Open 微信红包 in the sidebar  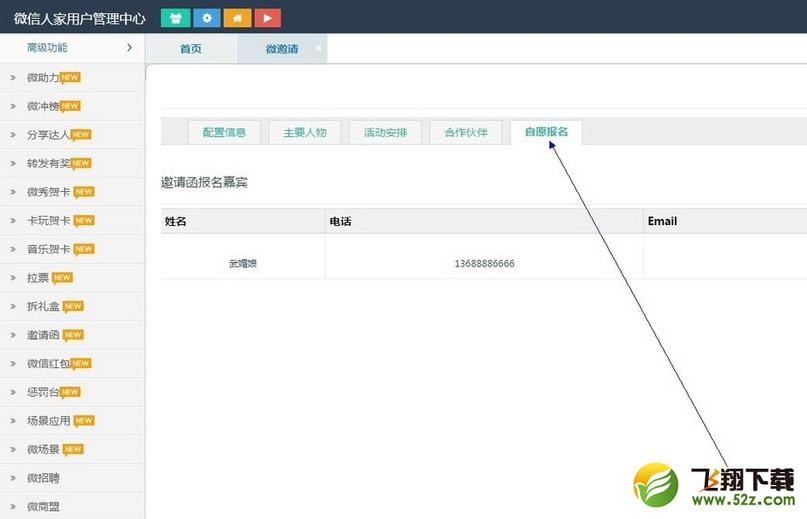72,364
